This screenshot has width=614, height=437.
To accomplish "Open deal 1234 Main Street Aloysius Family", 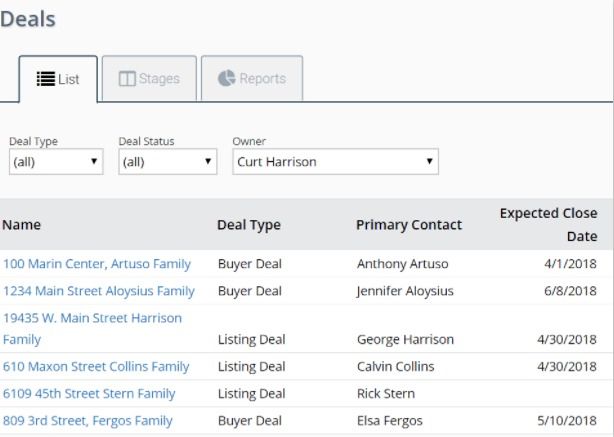I will point(99,291).
